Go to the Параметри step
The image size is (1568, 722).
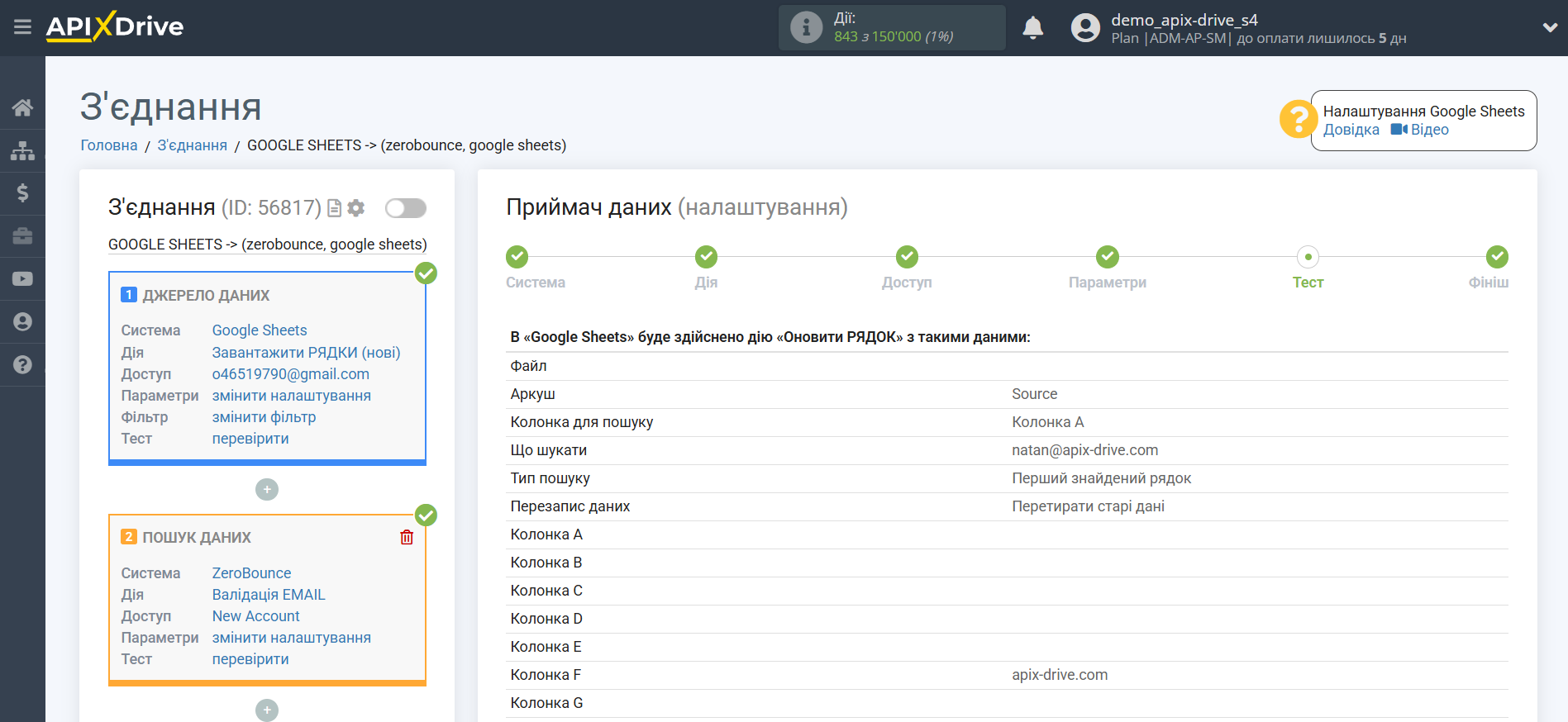pyautogui.click(x=1107, y=258)
